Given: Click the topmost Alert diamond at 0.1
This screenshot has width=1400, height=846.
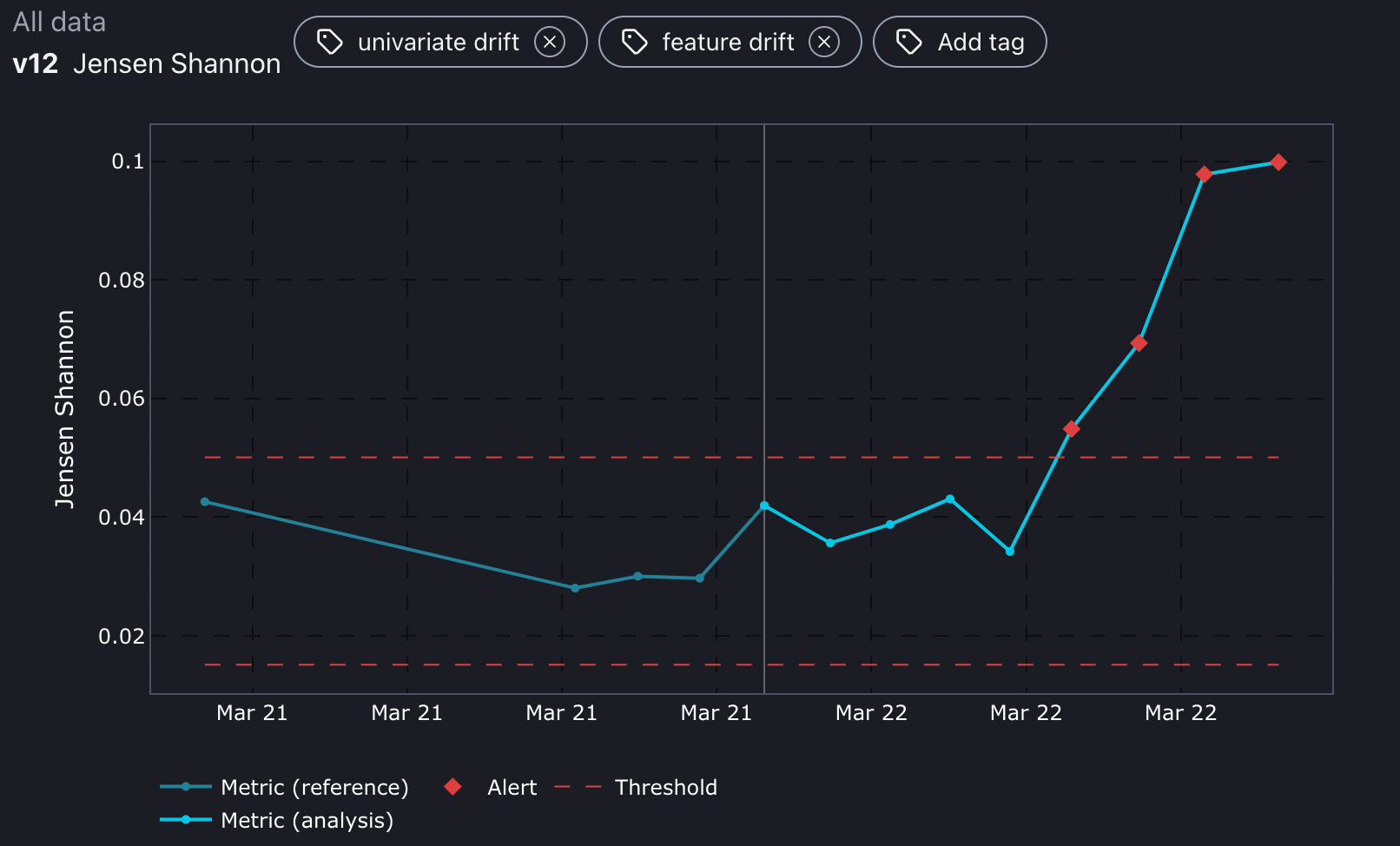Looking at the screenshot, I should click(1278, 162).
